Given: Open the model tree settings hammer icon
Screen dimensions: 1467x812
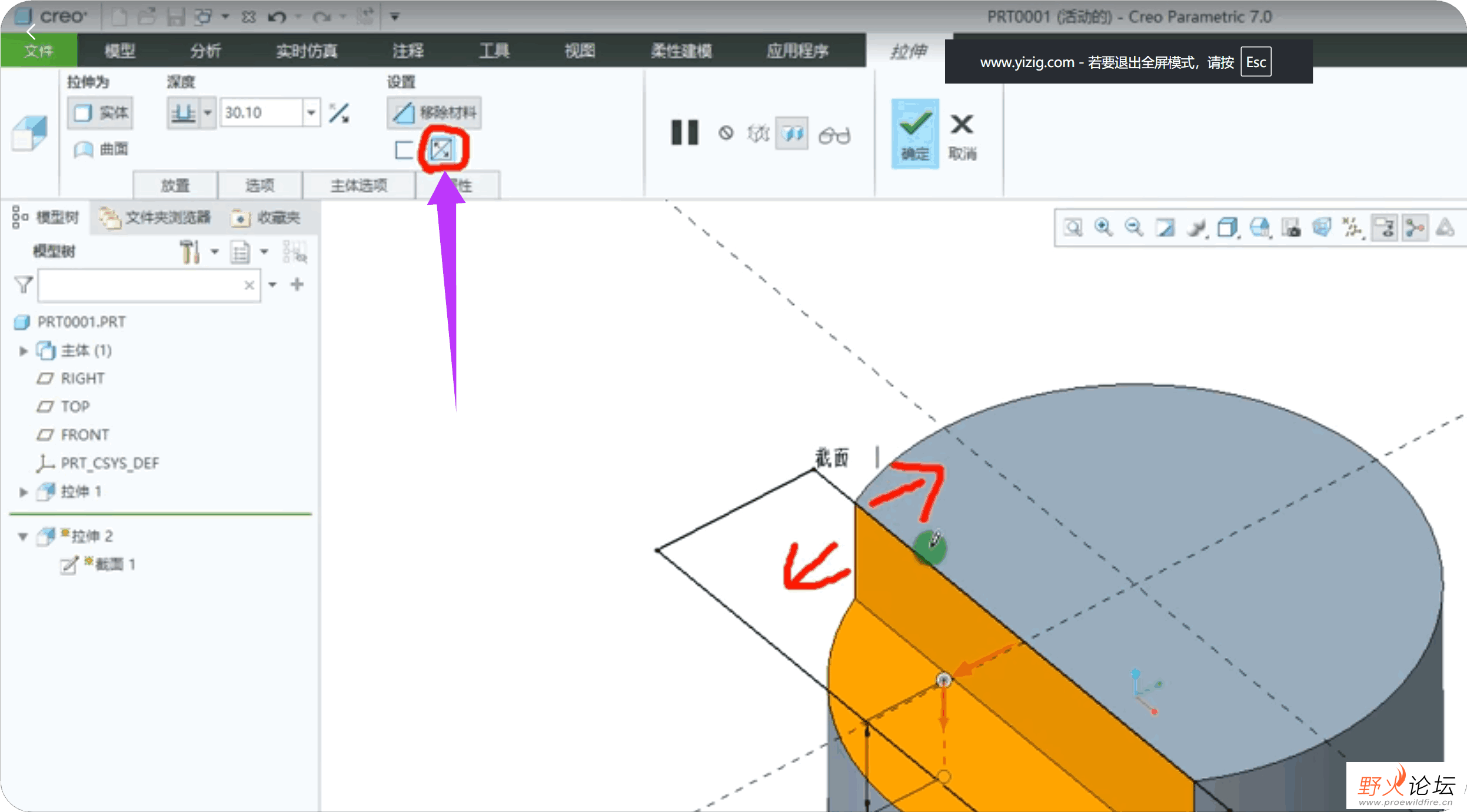Looking at the screenshot, I should coord(189,252).
